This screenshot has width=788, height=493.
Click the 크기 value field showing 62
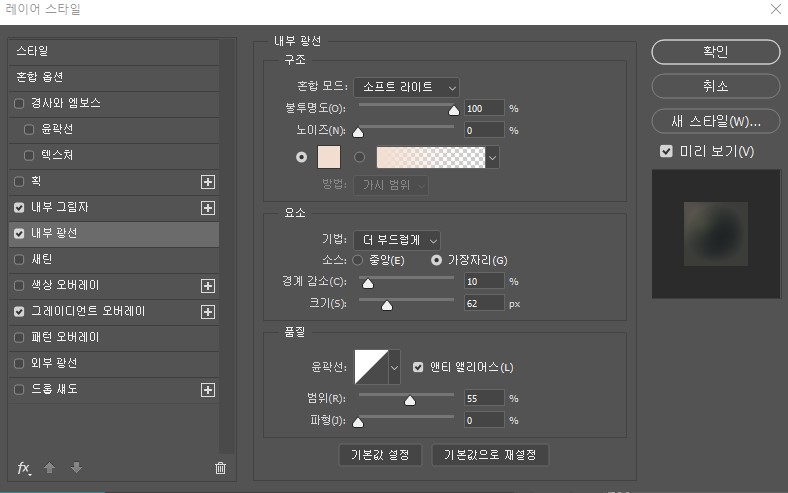[484, 304]
